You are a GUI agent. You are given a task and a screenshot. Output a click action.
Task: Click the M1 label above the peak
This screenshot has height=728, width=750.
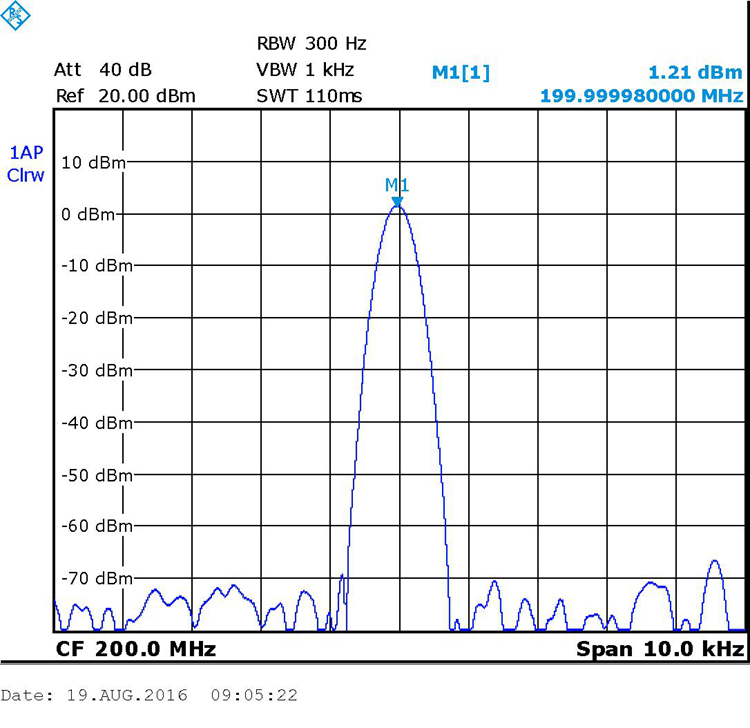(x=397, y=185)
